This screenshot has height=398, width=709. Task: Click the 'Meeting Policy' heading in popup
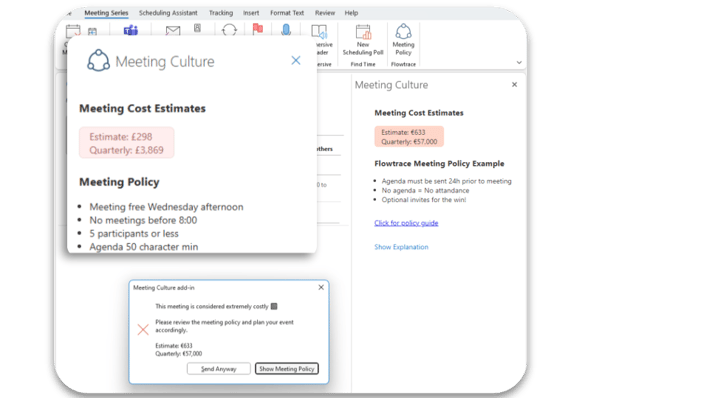click(119, 182)
